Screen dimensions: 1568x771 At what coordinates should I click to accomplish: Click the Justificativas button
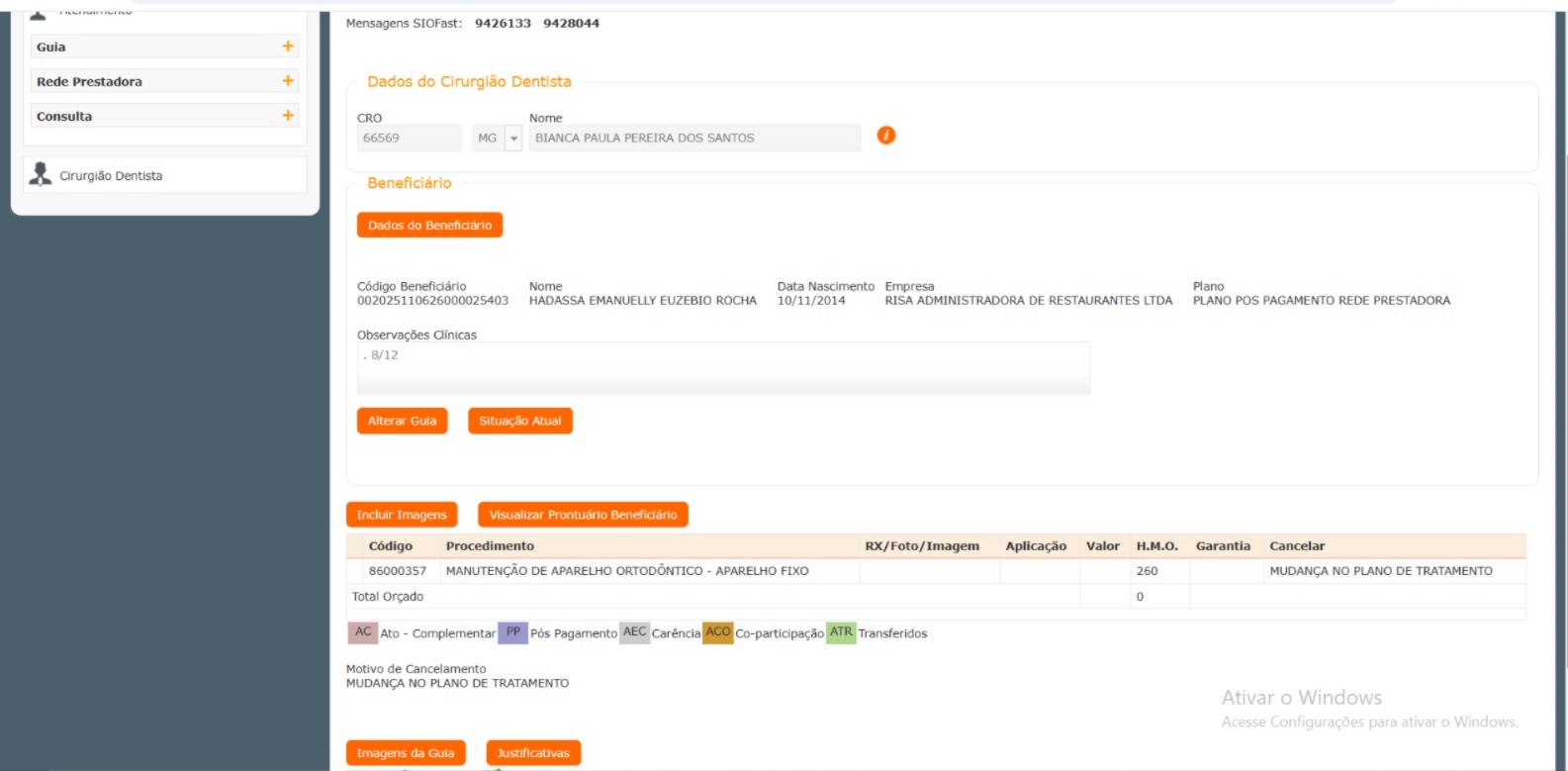point(533,753)
